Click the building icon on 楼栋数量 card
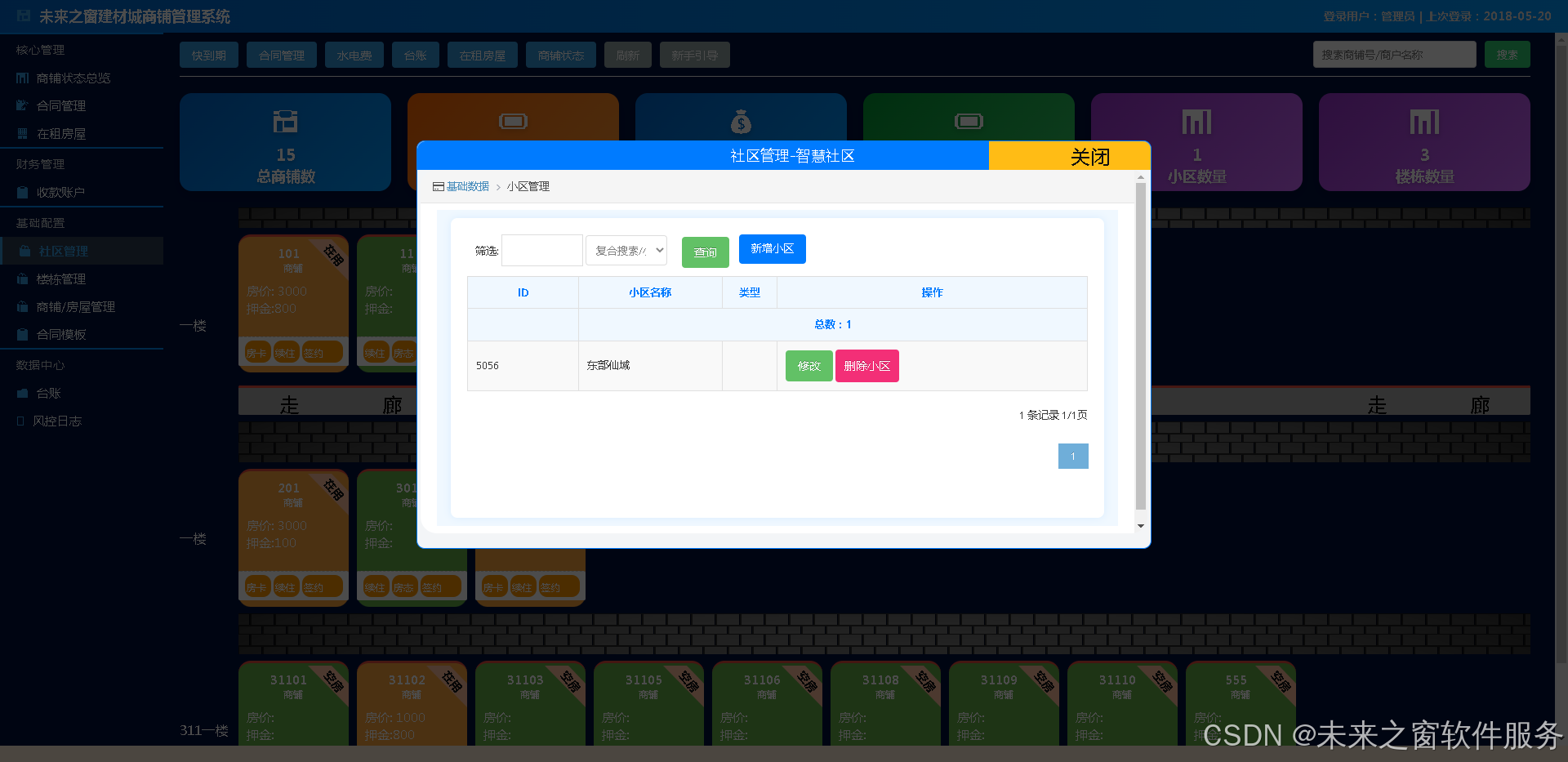1568x762 pixels. [1424, 122]
